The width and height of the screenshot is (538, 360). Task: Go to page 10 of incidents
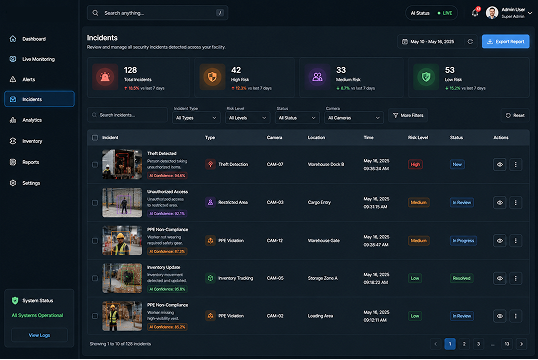point(507,344)
